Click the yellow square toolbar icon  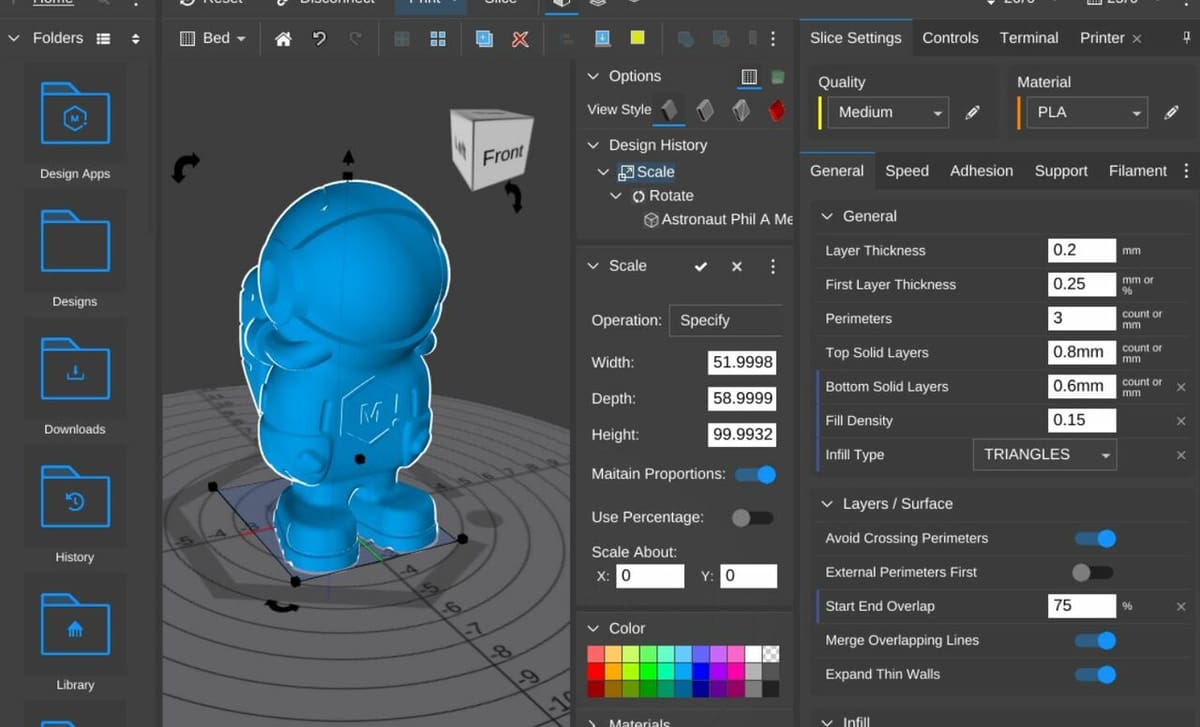pos(637,38)
